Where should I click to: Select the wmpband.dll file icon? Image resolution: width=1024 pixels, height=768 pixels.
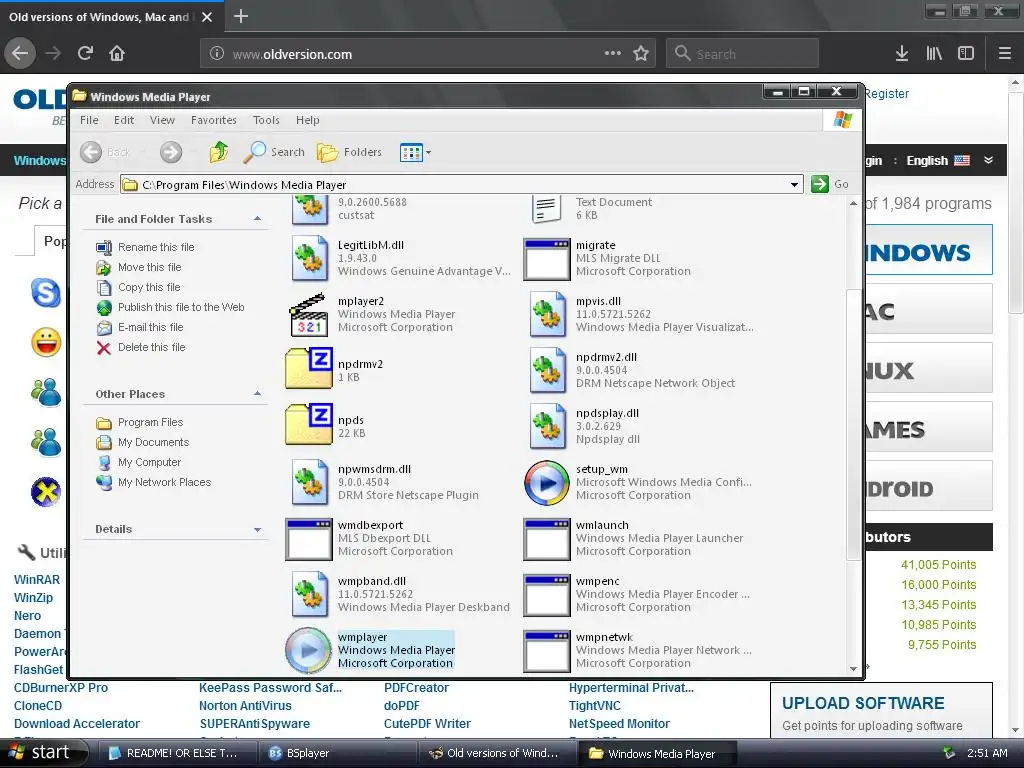tap(310, 594)
